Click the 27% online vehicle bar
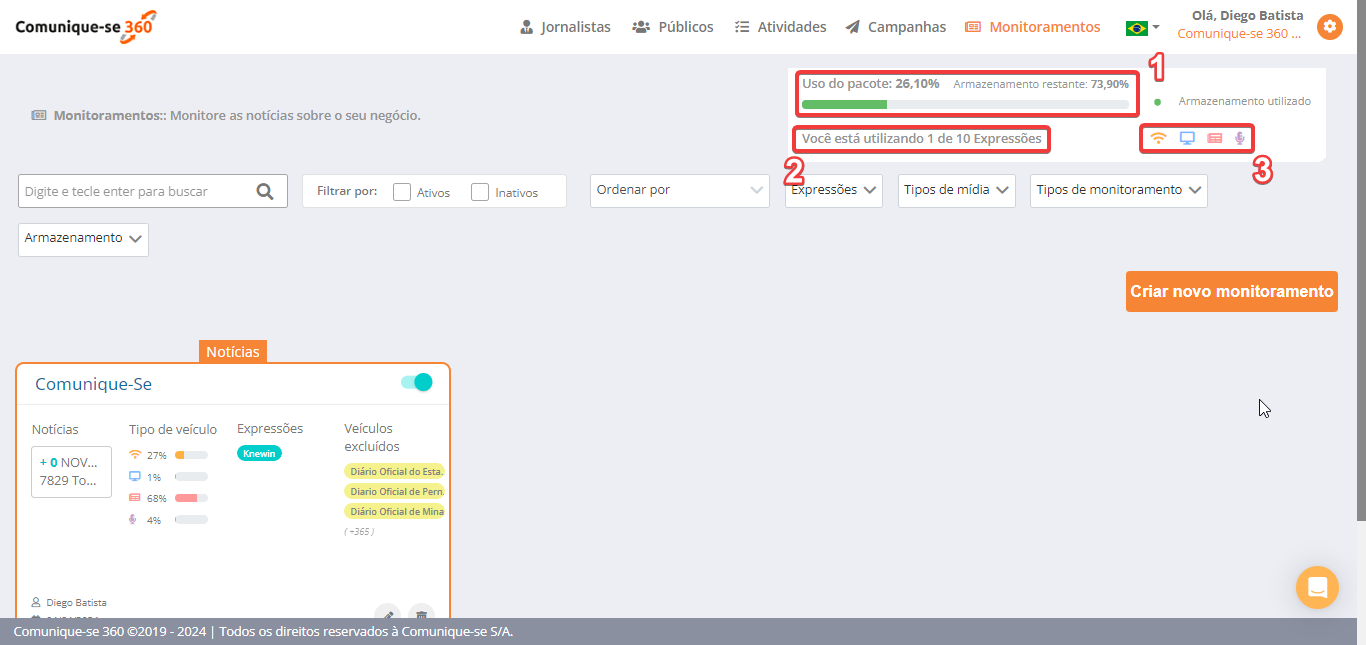 tap(191, 454)
